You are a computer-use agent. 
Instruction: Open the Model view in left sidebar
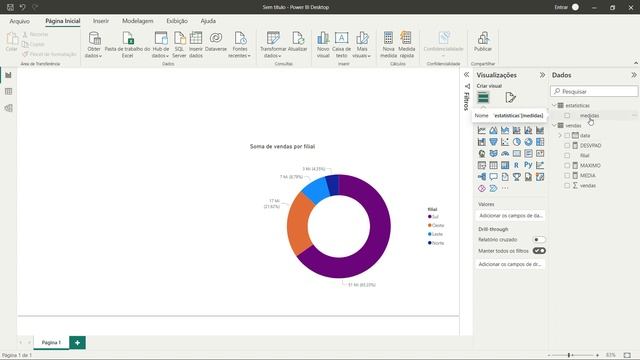(x=8, y=108)
